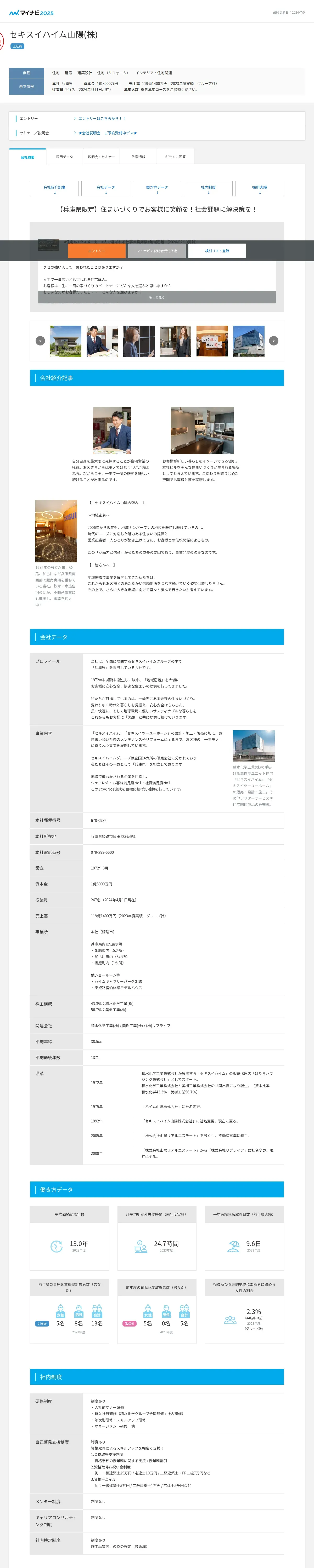Click the orange SEKISUI lobby photo
Viewport: 314px width, 1568px height.
pos(56,531)
